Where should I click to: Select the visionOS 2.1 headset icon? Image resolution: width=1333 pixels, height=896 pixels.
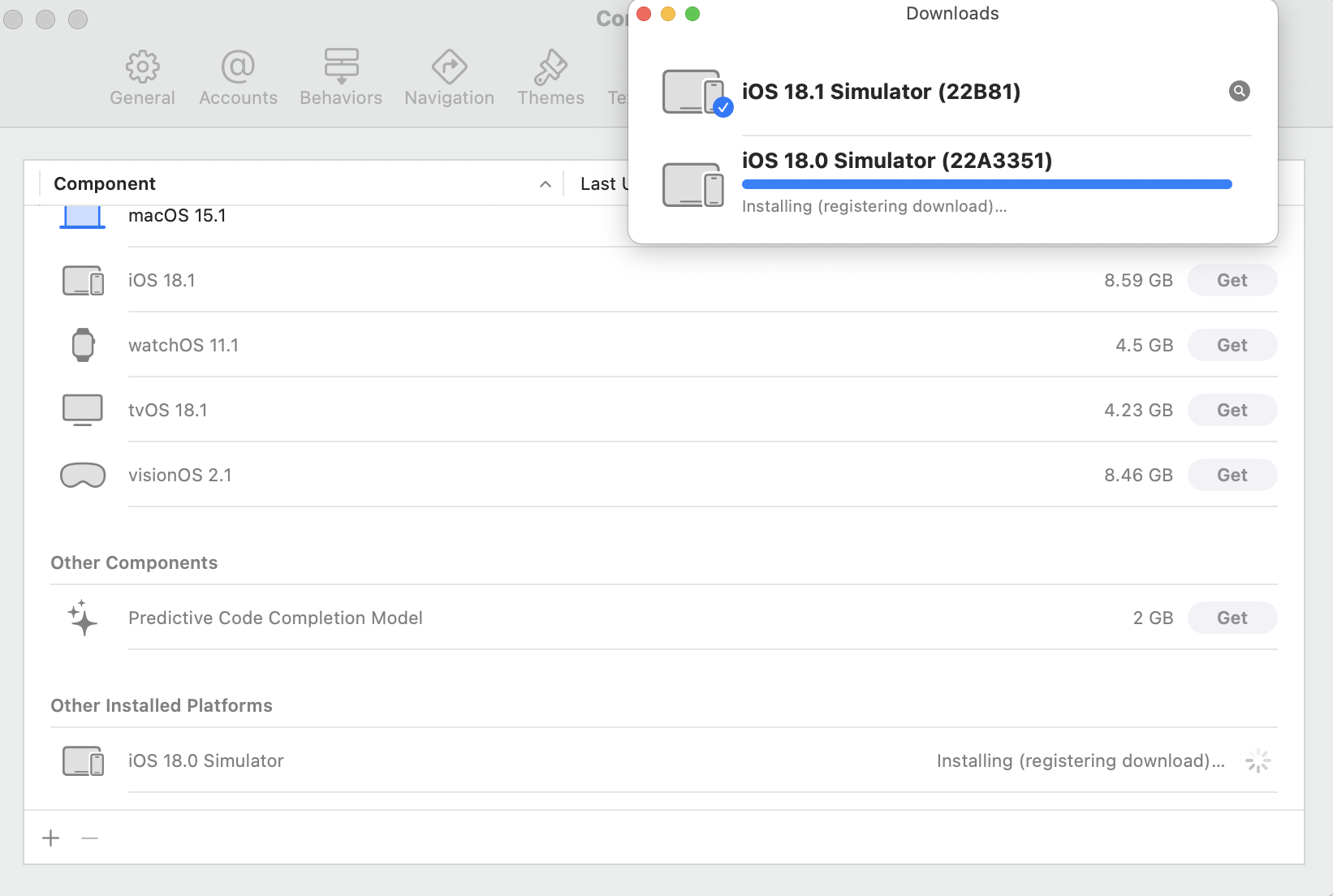click(83, 475)
